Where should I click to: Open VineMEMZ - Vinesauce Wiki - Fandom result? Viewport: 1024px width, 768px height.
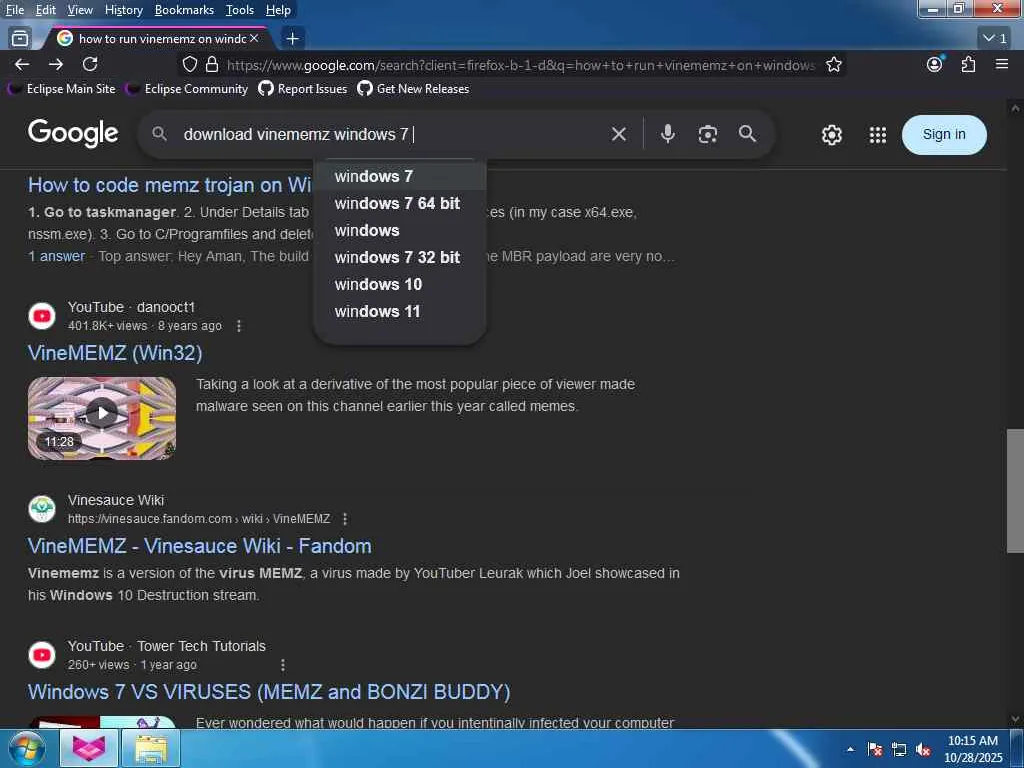click(x=199, y=546)
